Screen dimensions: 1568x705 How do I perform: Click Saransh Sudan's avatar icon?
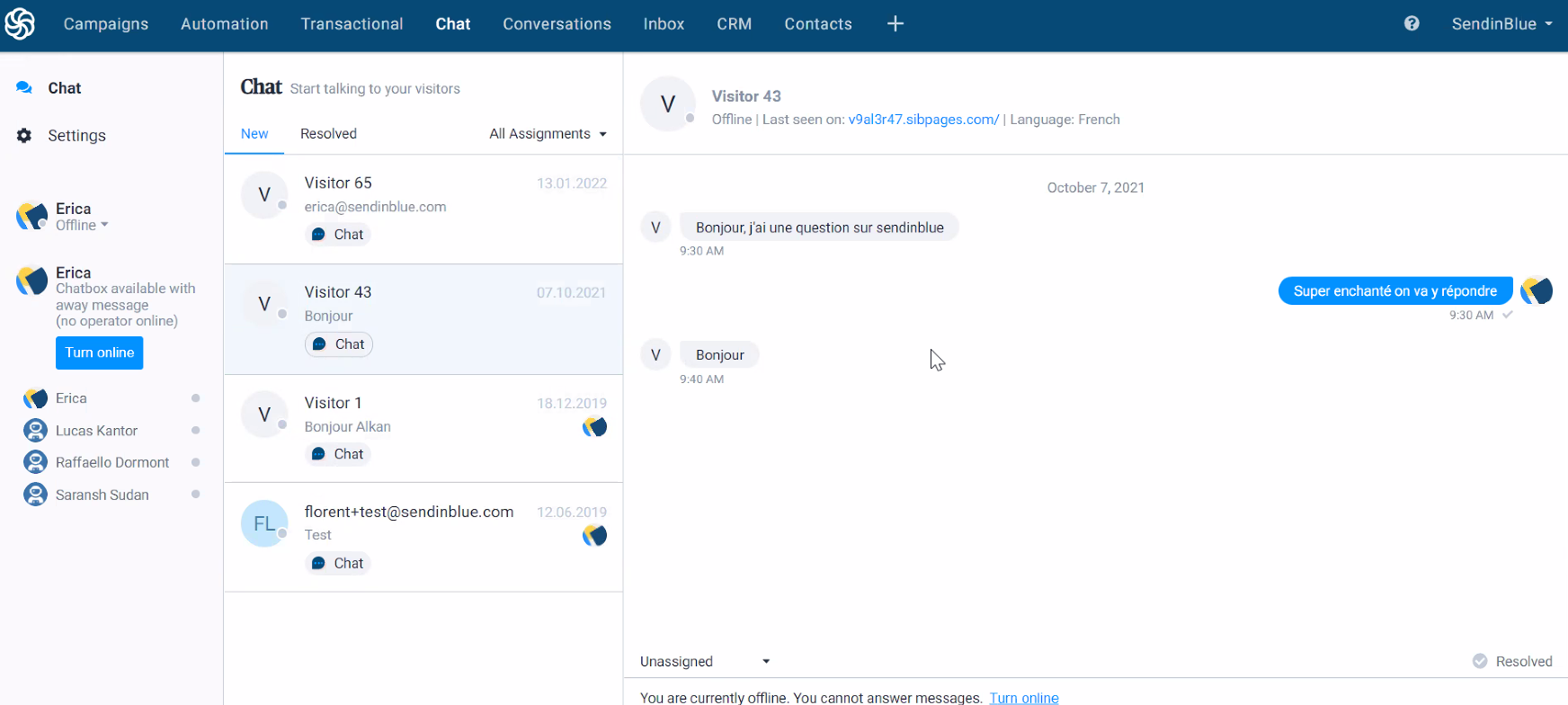coord(35,495)
